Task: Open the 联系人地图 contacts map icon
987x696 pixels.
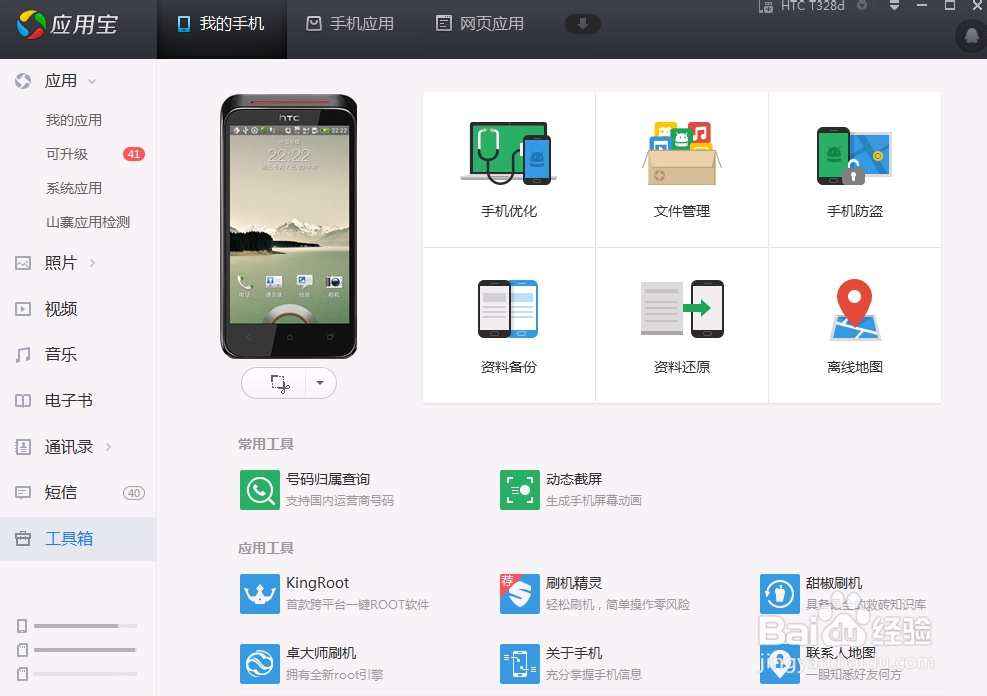Action: [x=779, y=663]
